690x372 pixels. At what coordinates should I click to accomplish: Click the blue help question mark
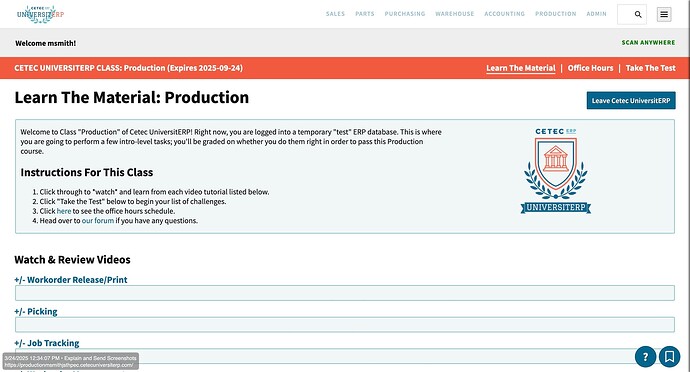646,356
